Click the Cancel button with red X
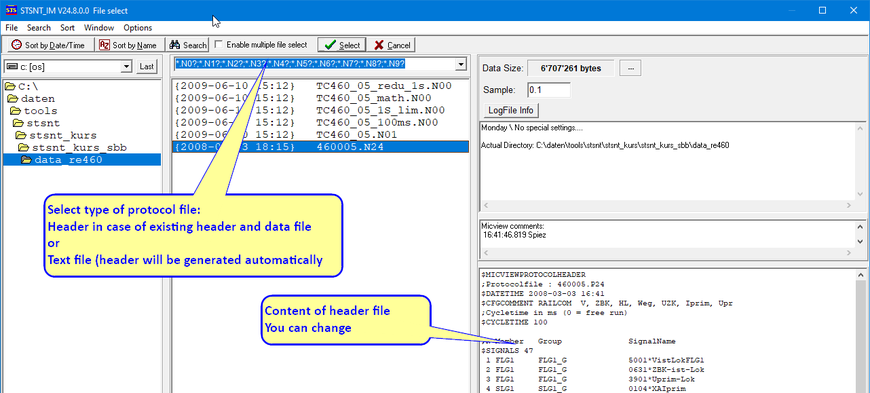 click(392, 45)
